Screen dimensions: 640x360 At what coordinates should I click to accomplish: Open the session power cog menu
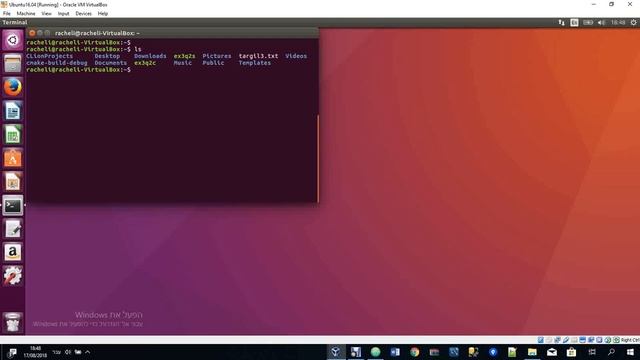pos(633,22)
